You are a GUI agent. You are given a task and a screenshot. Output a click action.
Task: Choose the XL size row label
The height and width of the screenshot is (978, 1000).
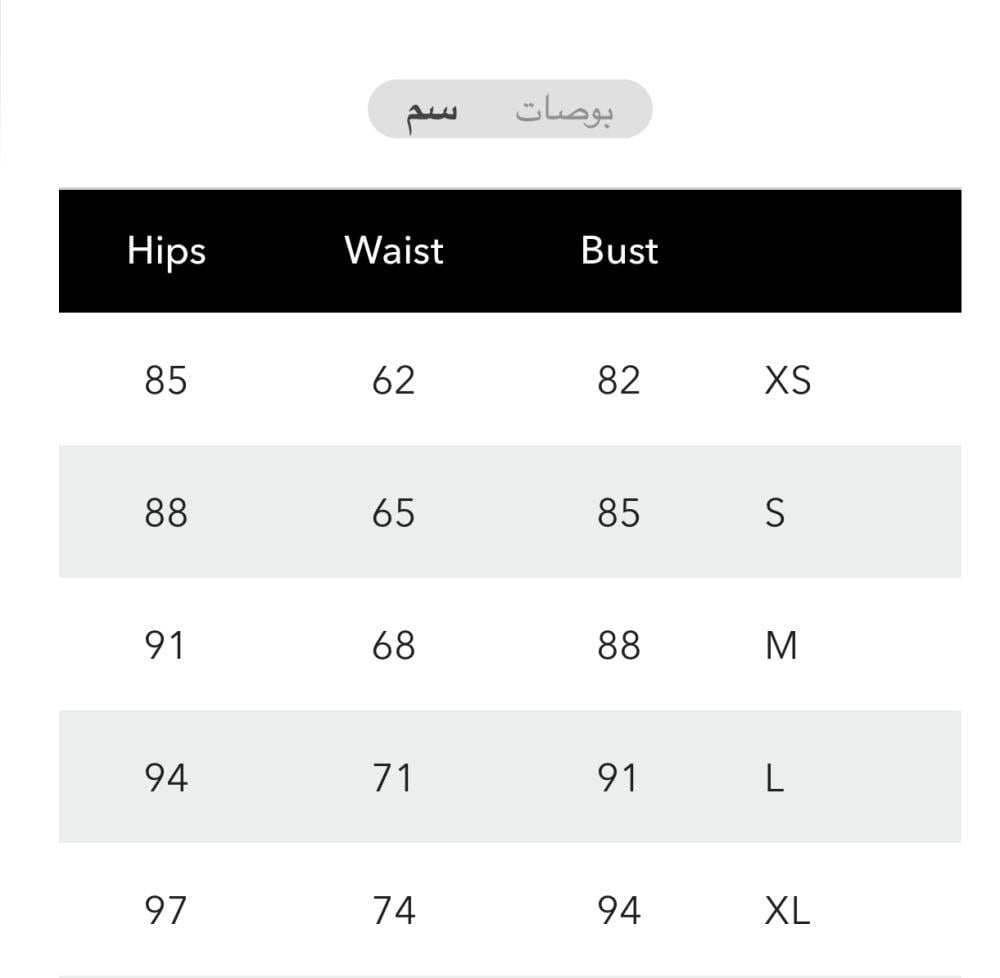pyautogui.click(x=788, y=910)
